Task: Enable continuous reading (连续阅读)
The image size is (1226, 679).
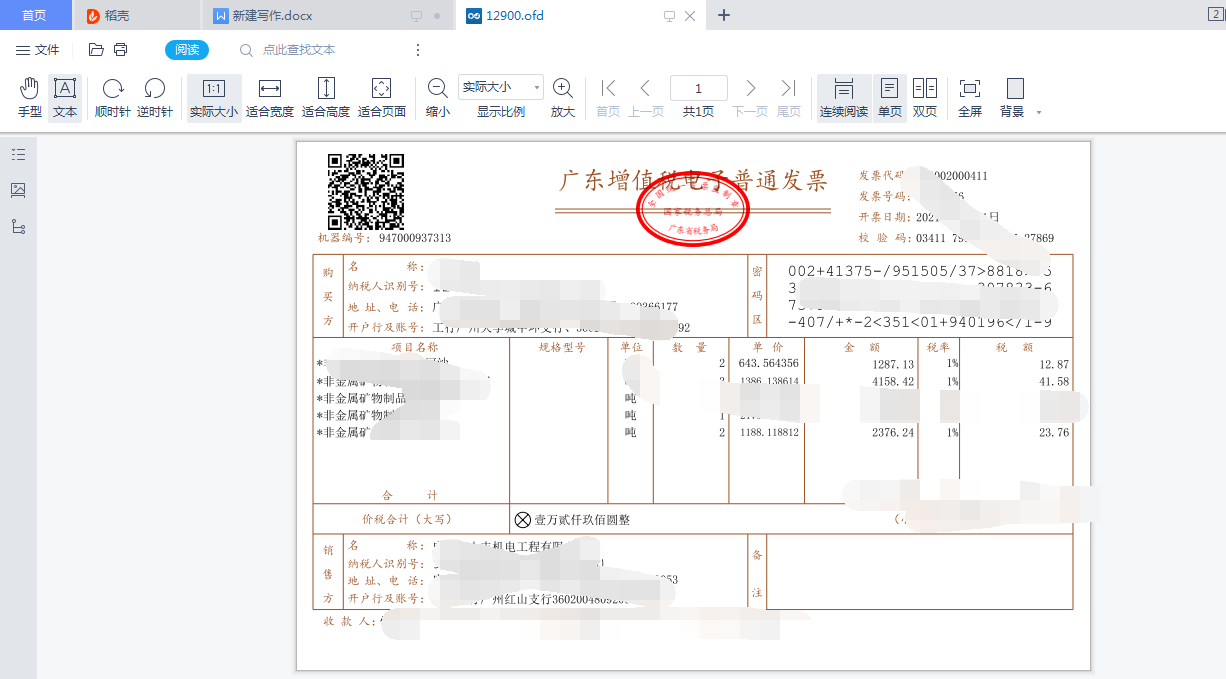Action: click(844, 98)
